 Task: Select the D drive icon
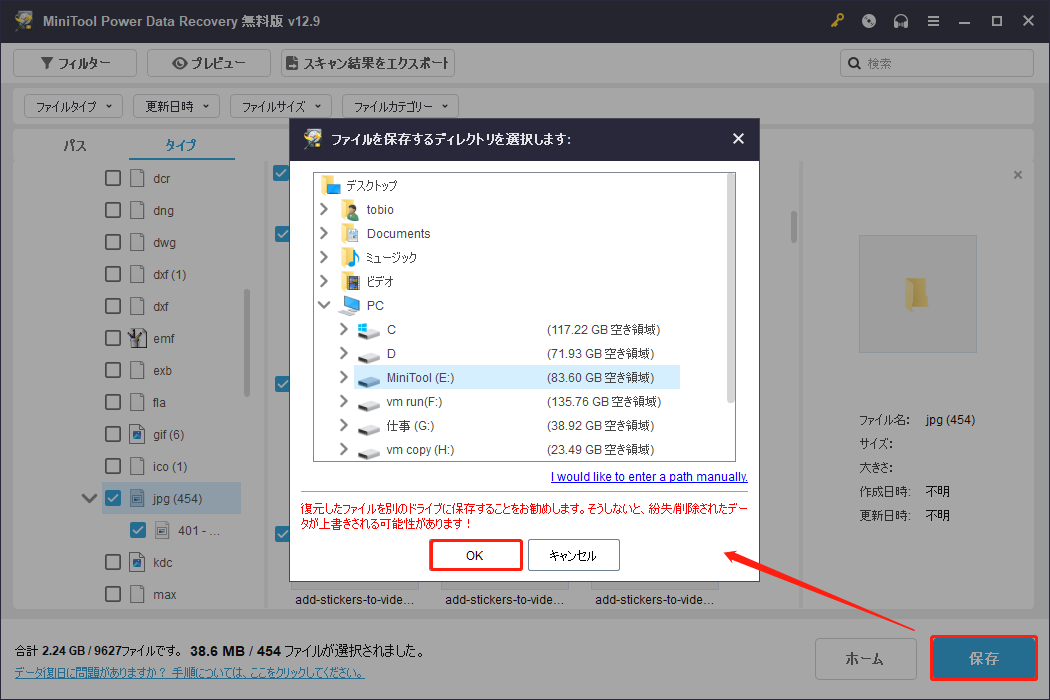[368, 356]
